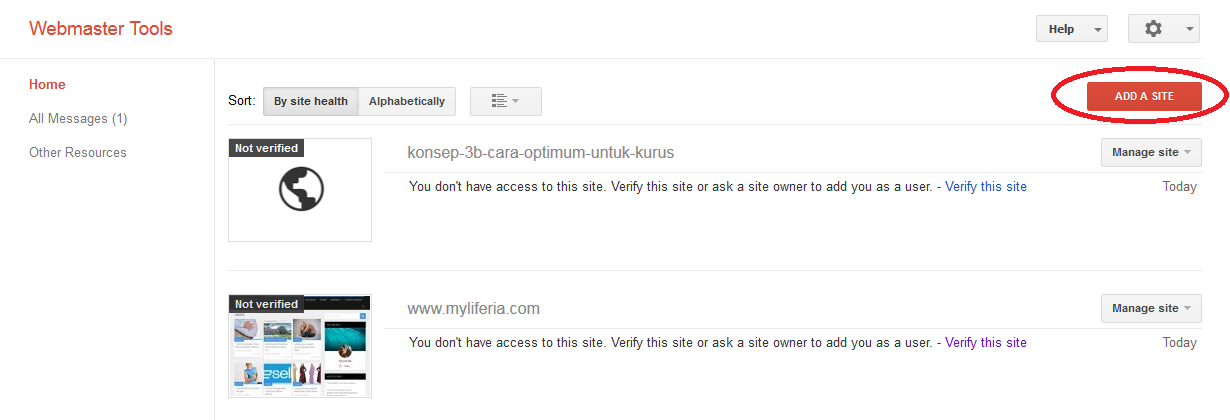The image size is (1230, 420).
Task: Open Manage site menu for www.myliferia.com
Action: [1151, 308]
